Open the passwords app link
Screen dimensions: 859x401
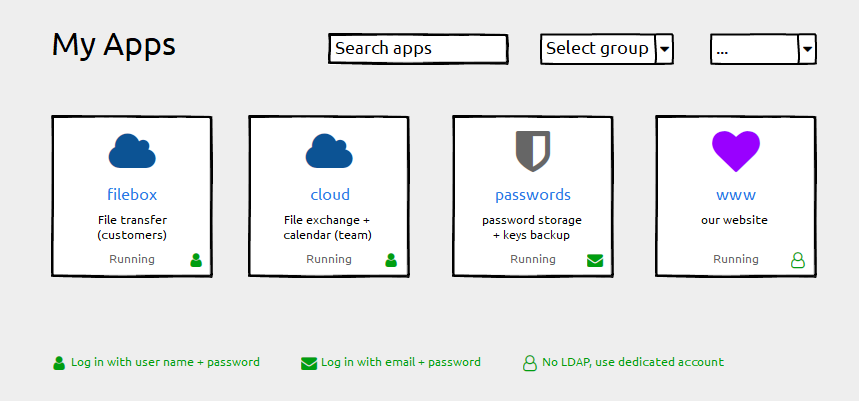click(533, 196)
